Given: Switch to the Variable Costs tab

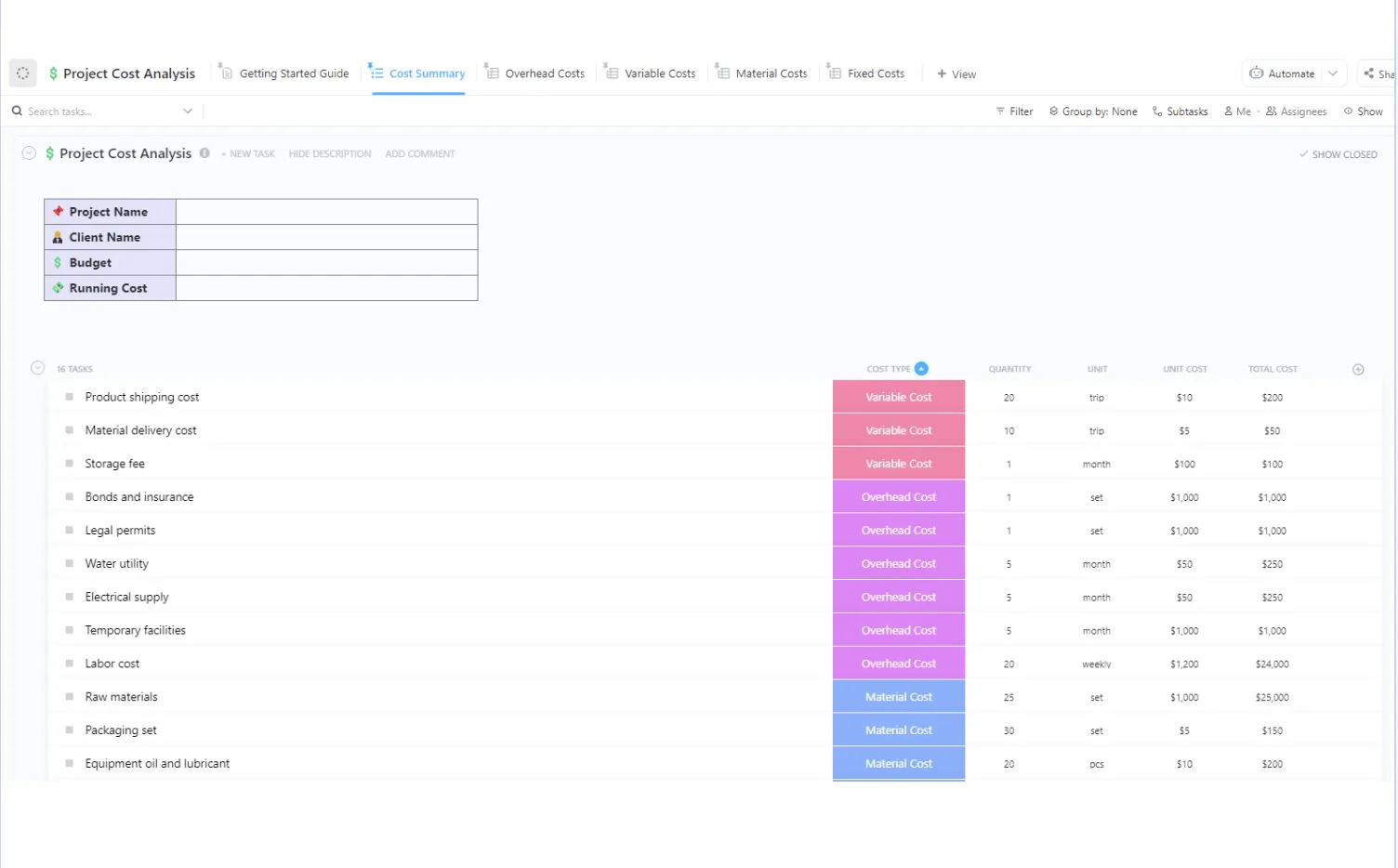Looking at the screenshot, I should coord(650,73).
